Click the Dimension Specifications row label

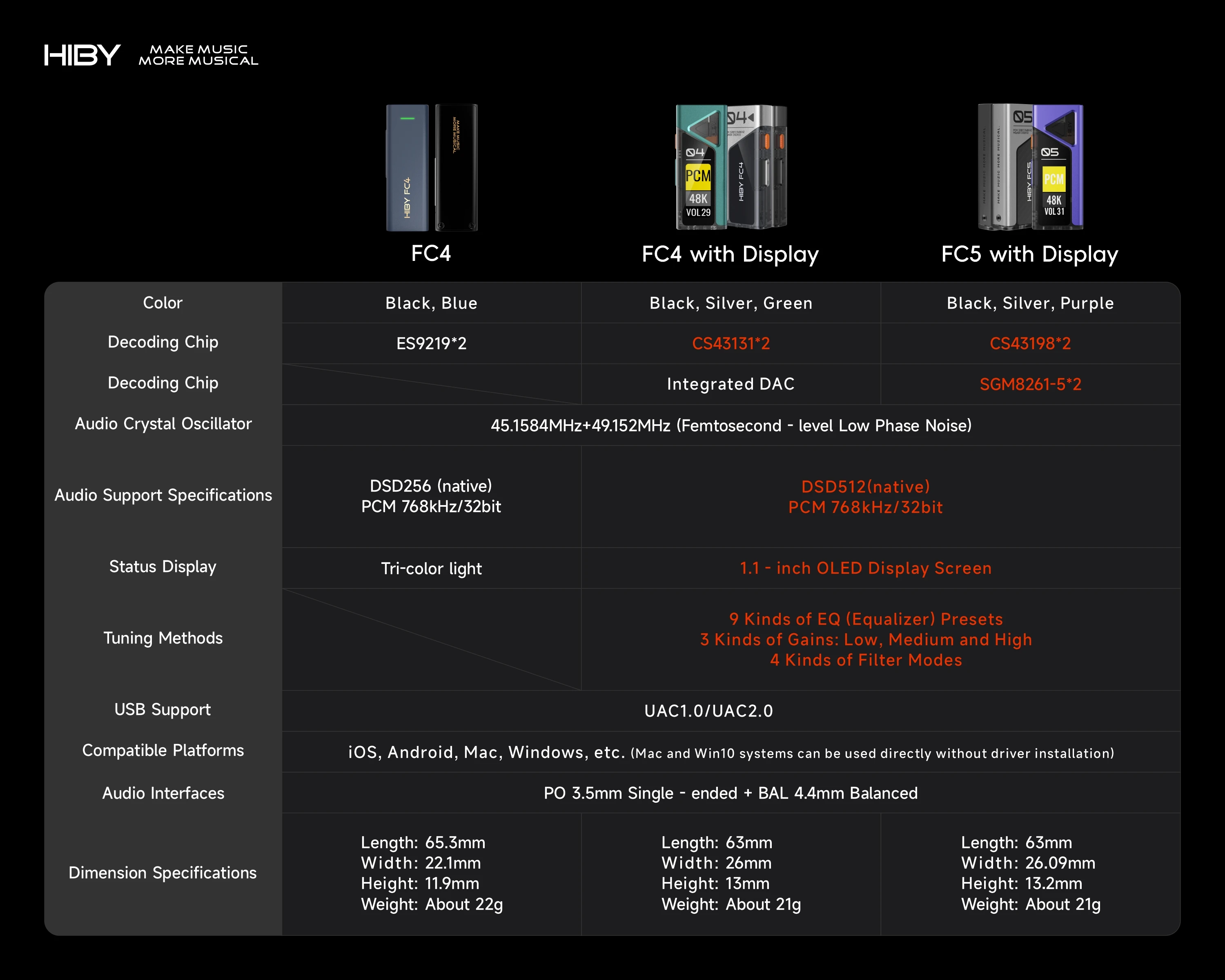[x=163, y=873]
